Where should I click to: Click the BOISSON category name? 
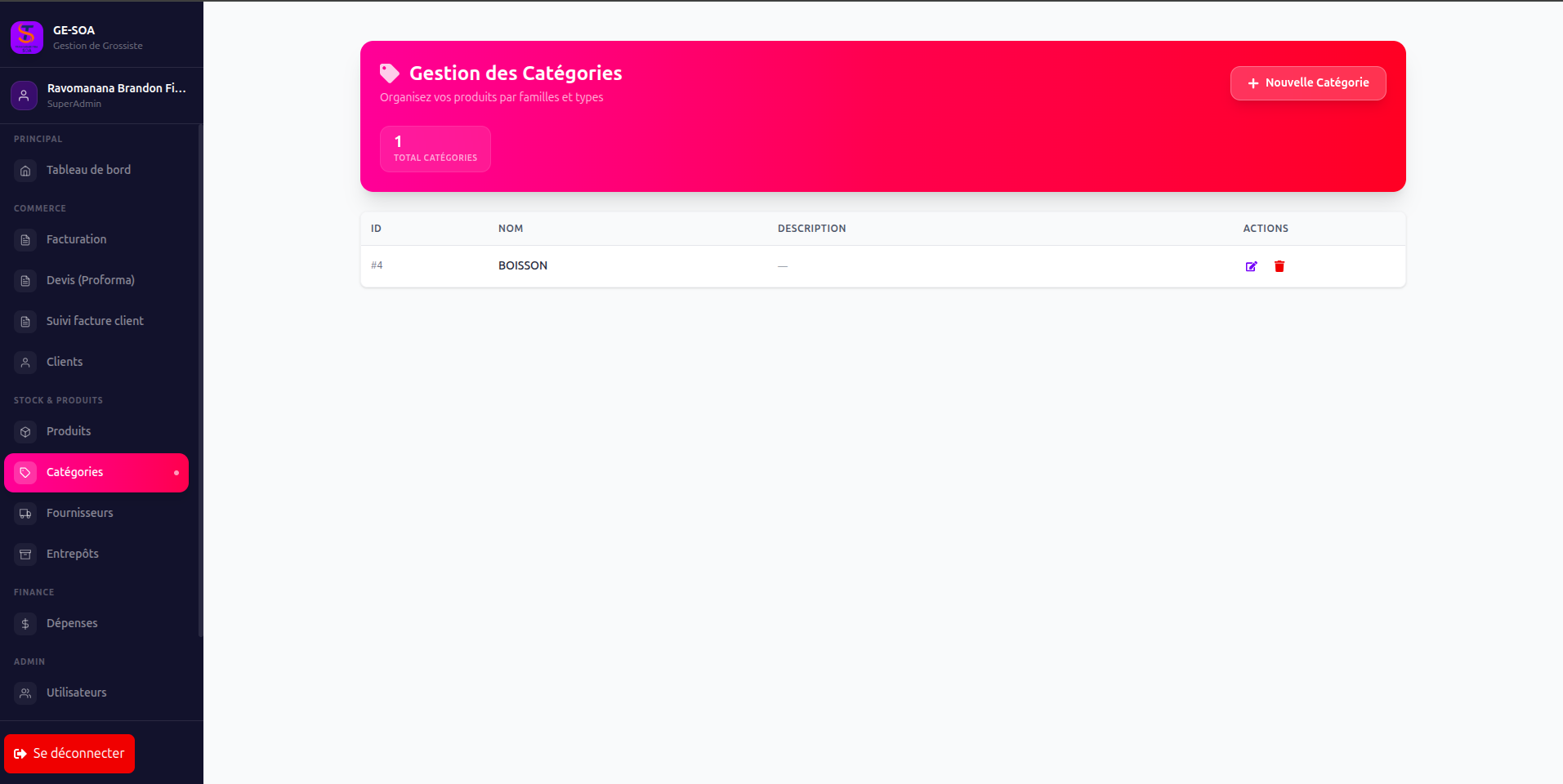pos(523,265)
